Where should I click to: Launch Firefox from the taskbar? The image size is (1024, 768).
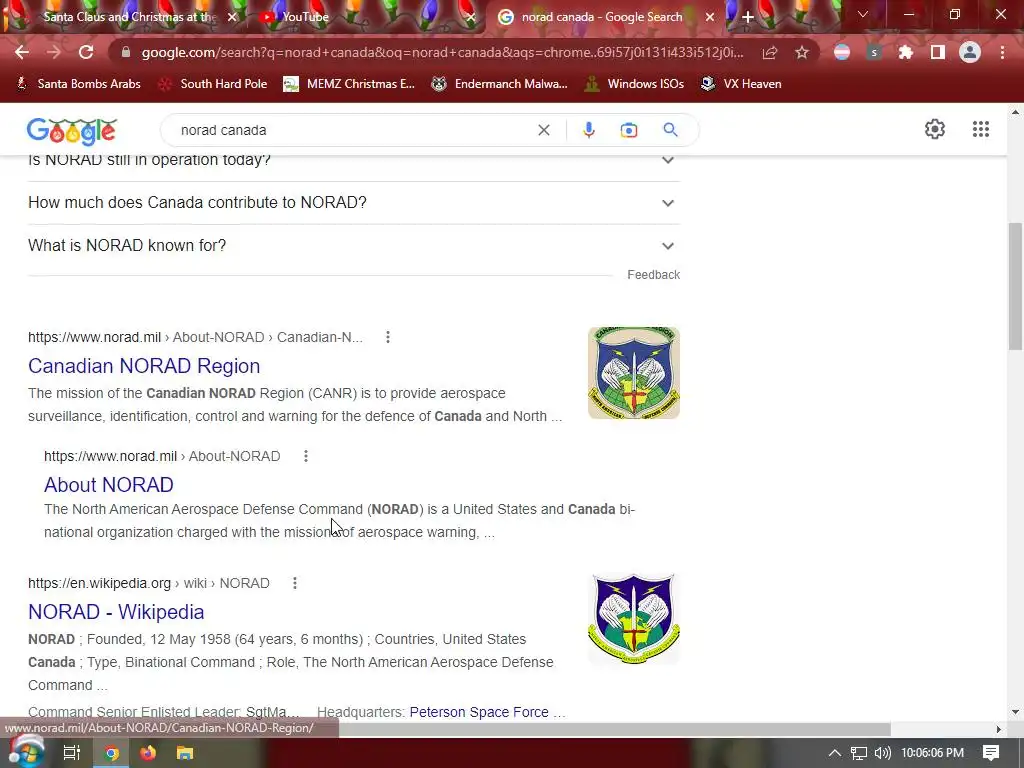coord(148,753)
